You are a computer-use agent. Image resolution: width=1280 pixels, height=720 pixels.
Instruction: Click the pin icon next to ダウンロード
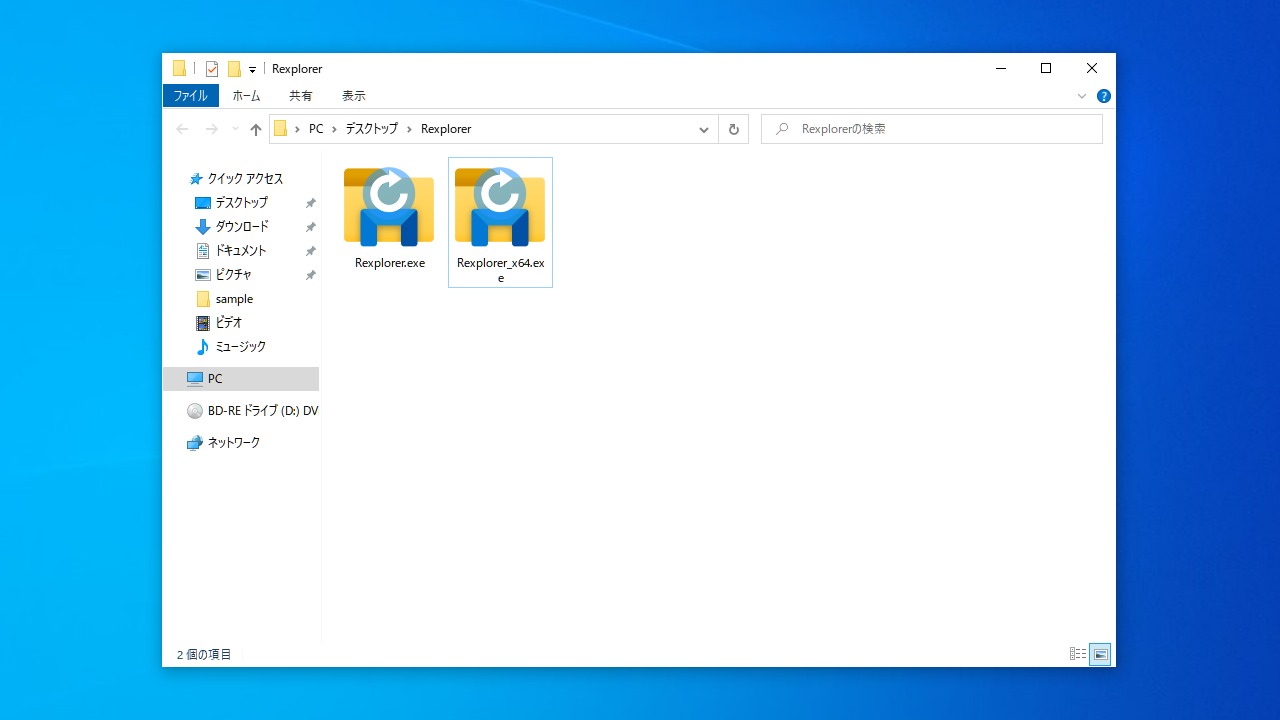(x=311, y=227)
